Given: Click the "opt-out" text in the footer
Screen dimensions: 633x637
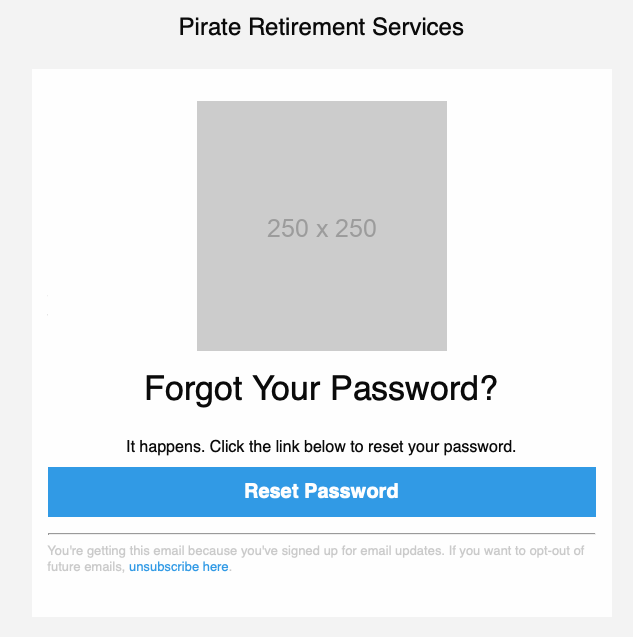Looking at the screenshot, I should pos(546,551).
